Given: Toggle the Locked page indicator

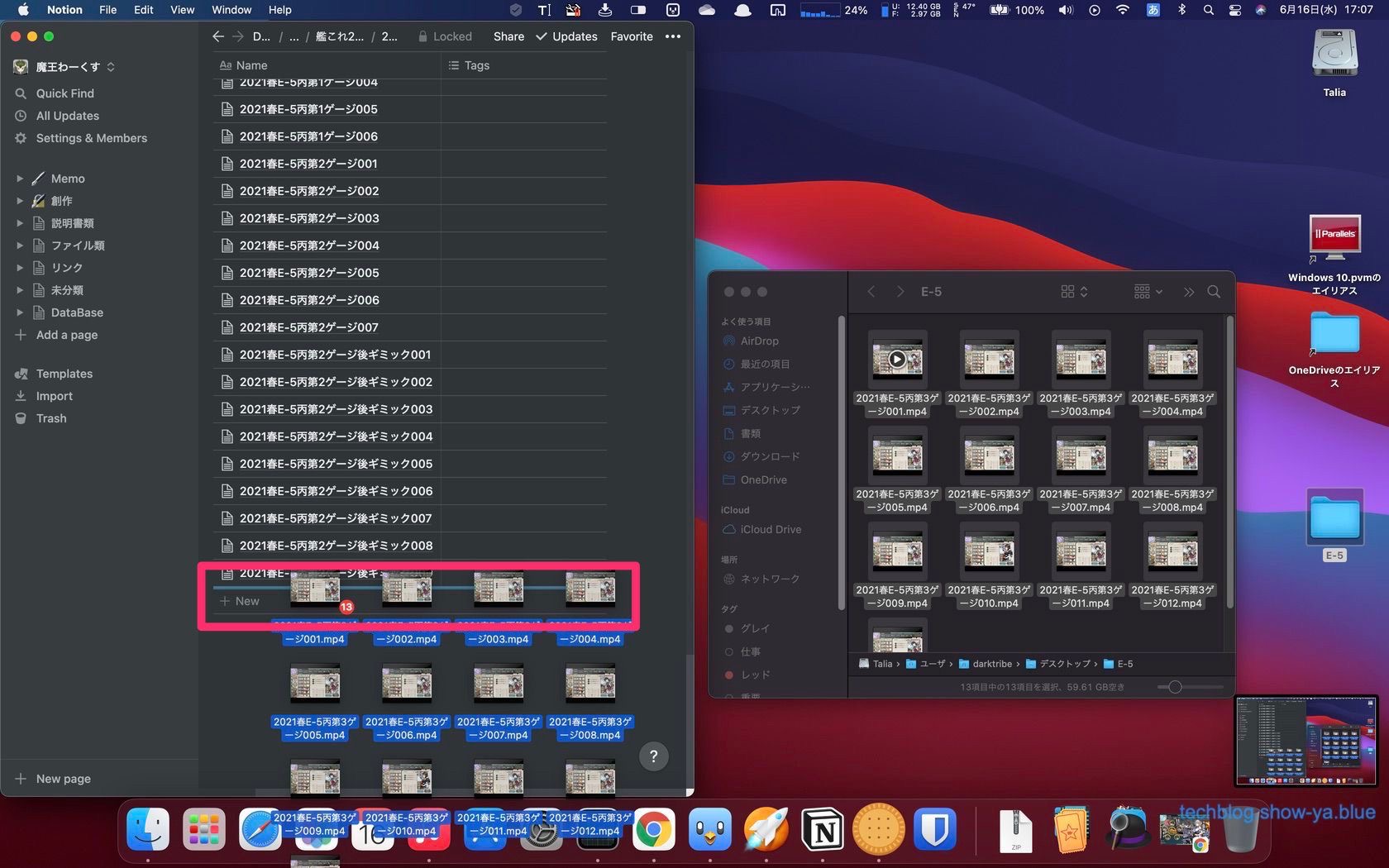Looking at the screenshot, I should (445, 36).
